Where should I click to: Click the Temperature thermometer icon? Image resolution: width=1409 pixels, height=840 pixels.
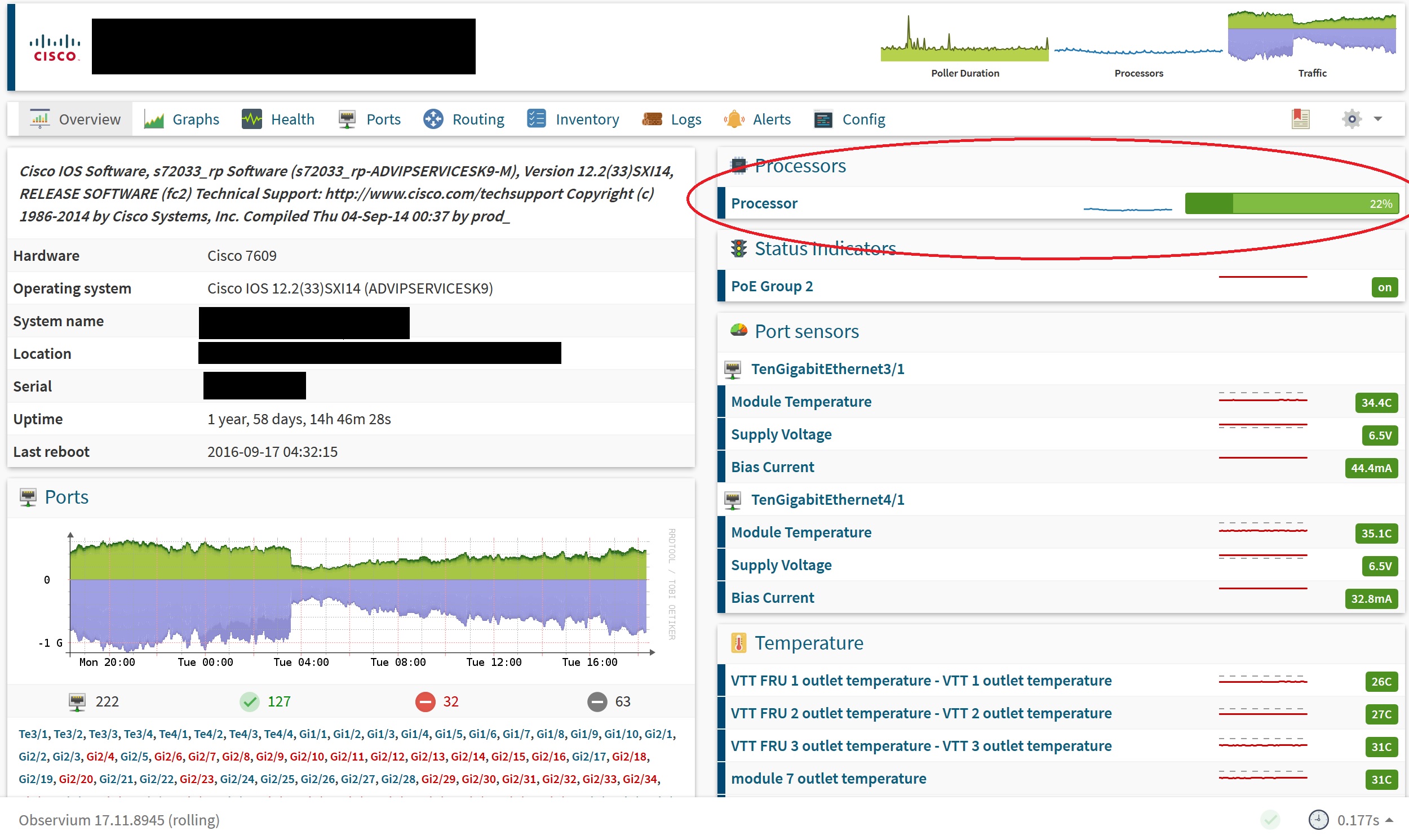(738, 643)
